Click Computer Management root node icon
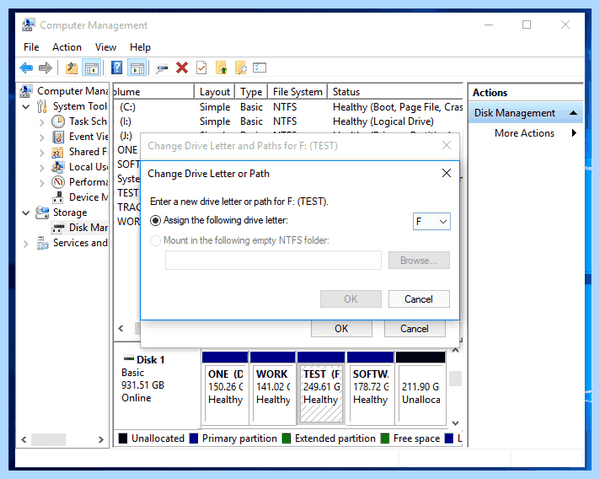 26,91
